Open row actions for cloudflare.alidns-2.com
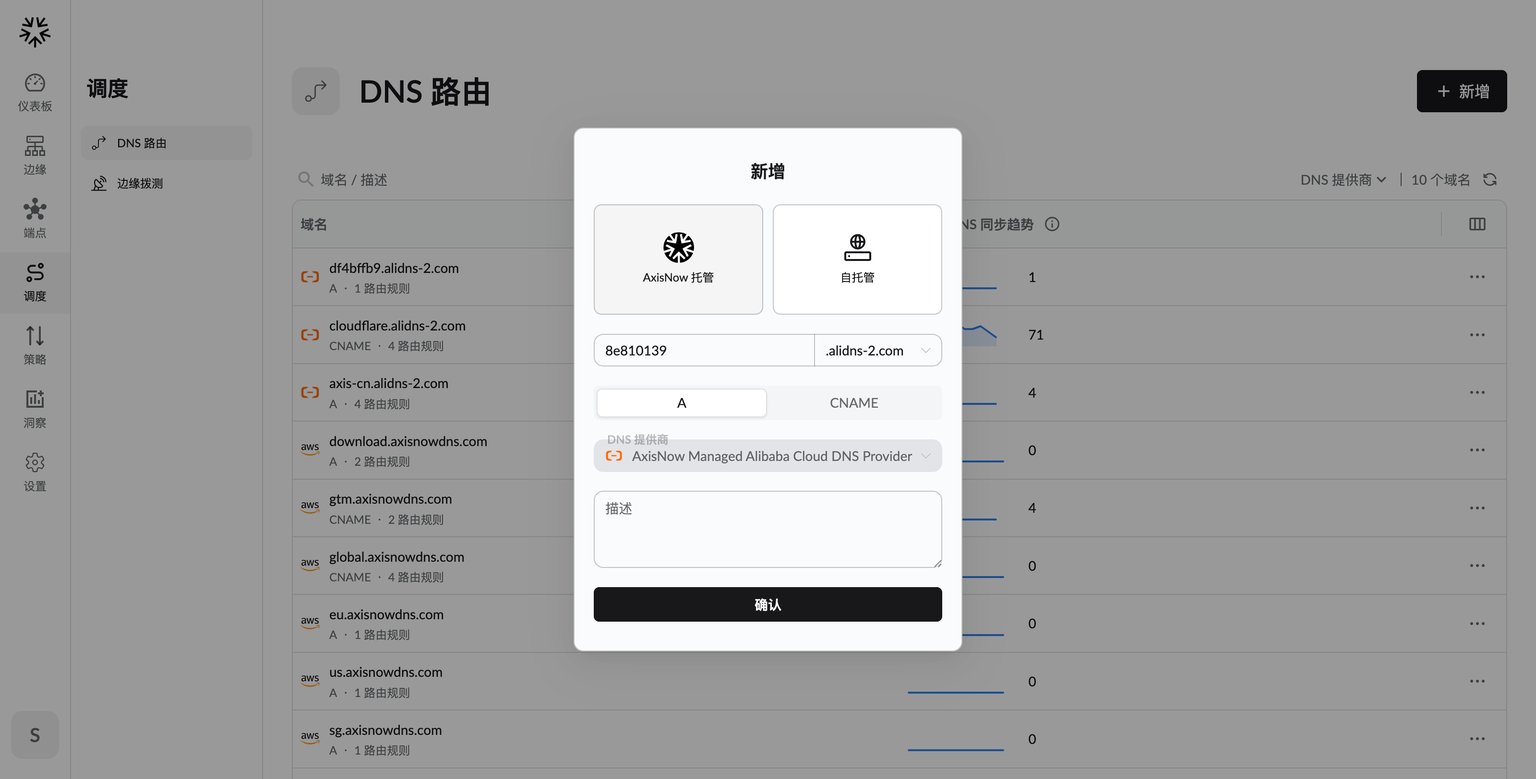 pyautogui.click(x=1477, y=335)
